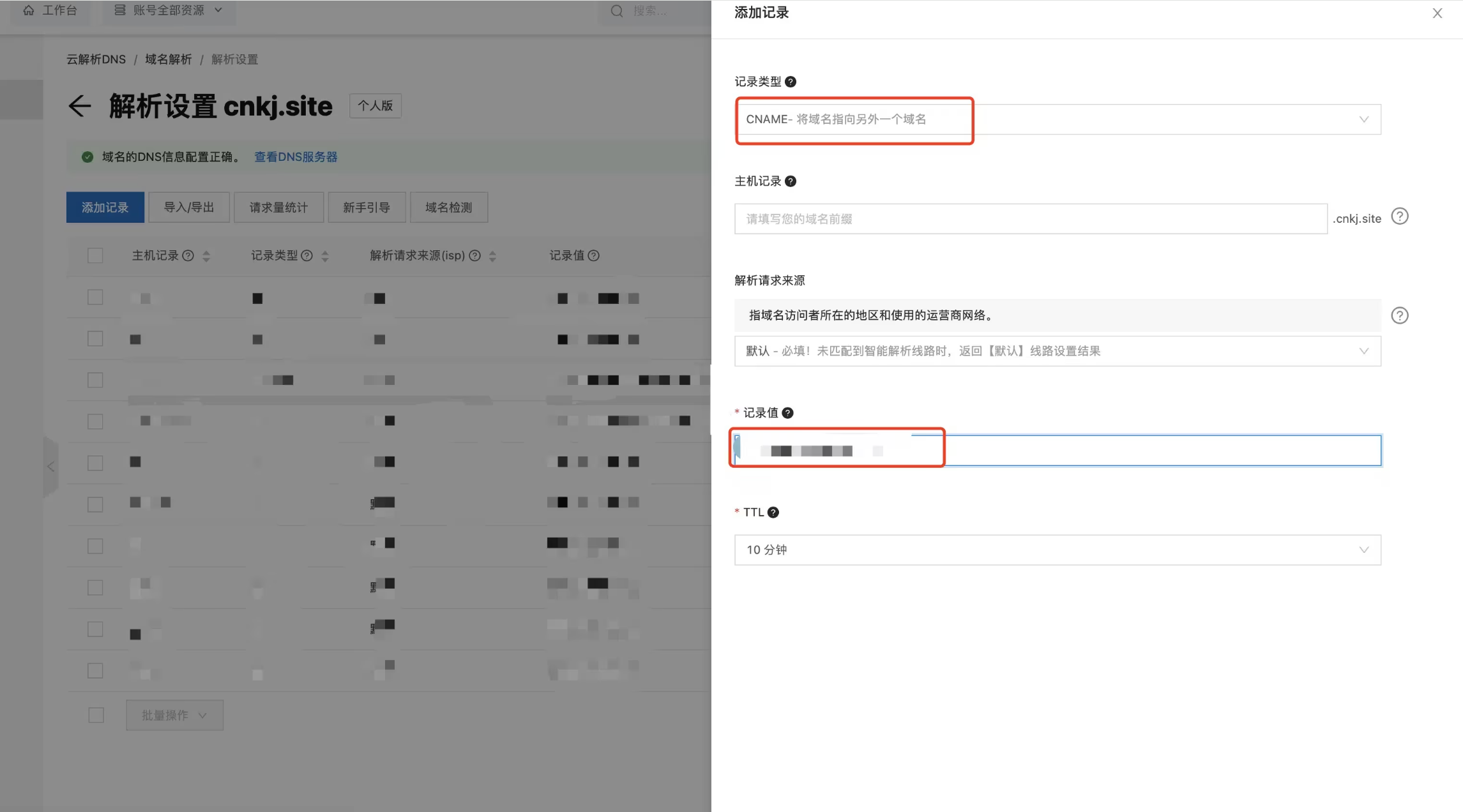Viewport: 1463px width, 812px height.
Task: Go to 域名解析 breadcrumb
Action: (x=168, y=59)
